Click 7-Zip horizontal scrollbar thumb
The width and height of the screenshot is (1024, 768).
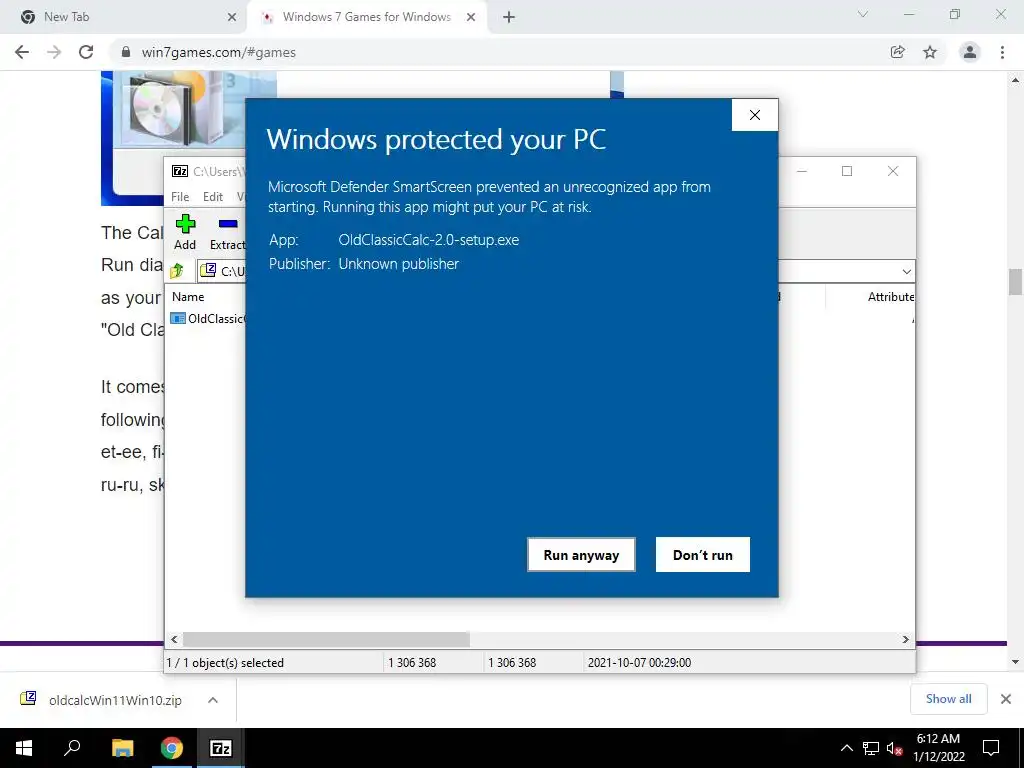point(326,639)
